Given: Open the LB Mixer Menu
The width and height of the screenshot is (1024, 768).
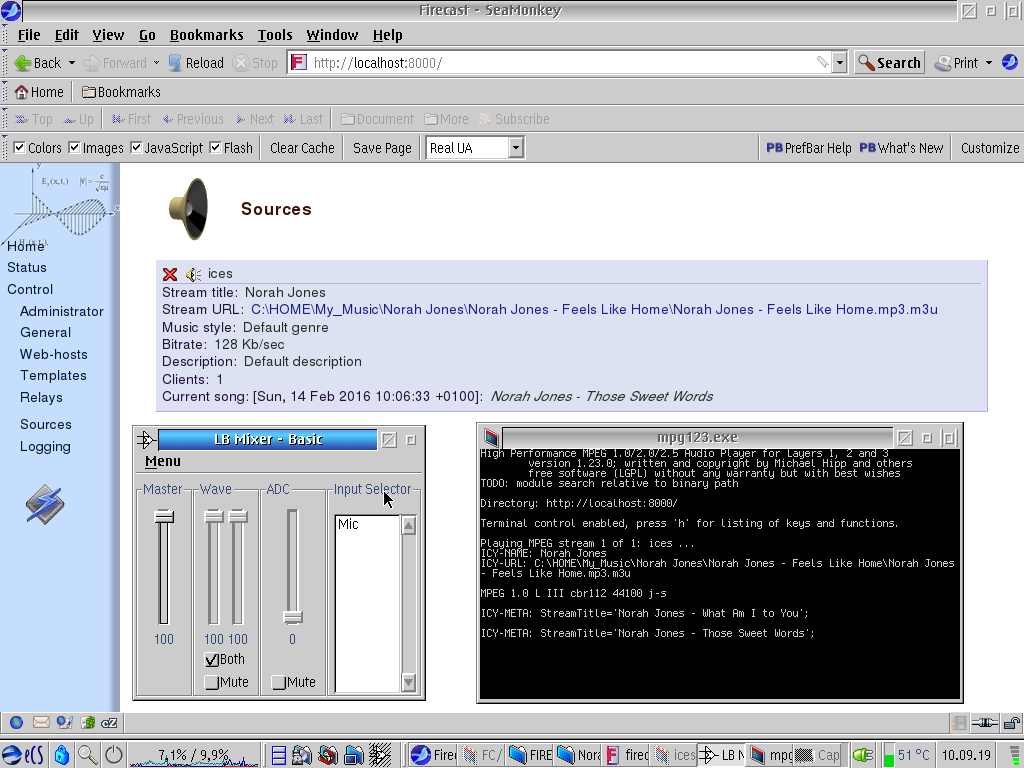Looking at the screenshot, I should tap(163, 461).
